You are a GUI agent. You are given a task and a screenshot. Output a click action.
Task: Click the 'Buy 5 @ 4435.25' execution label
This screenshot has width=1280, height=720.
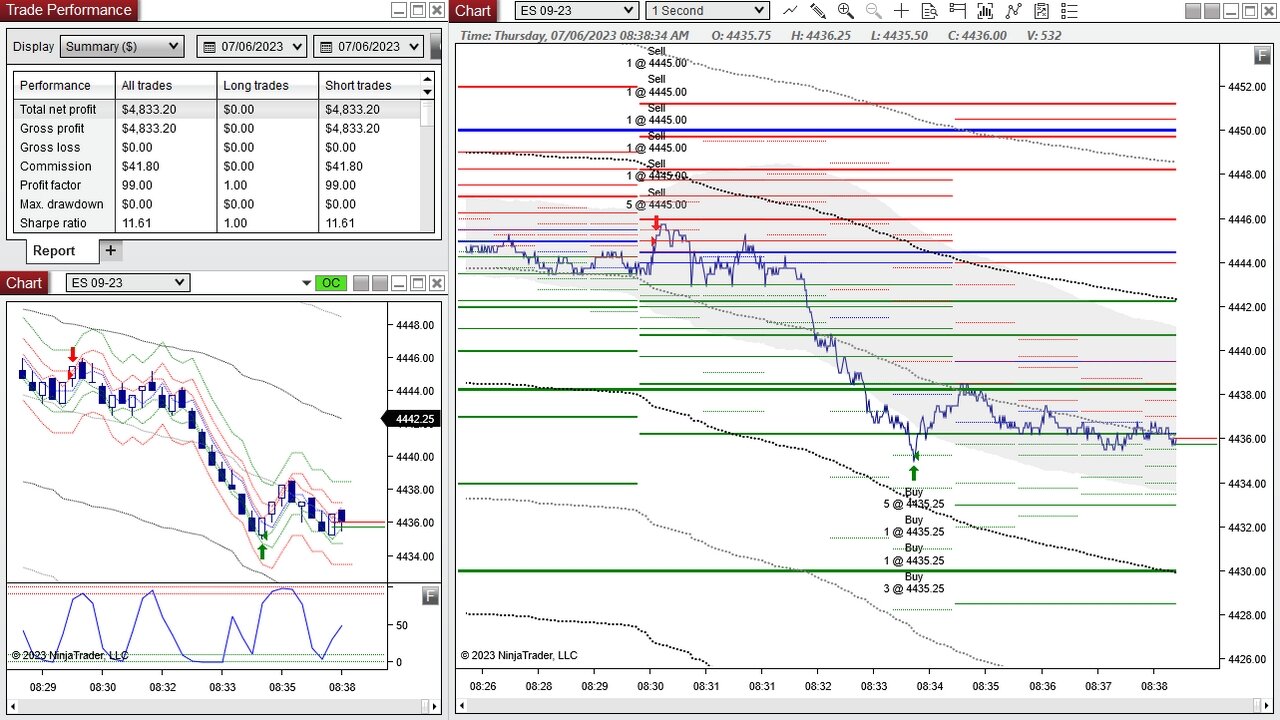click(914, 498)
